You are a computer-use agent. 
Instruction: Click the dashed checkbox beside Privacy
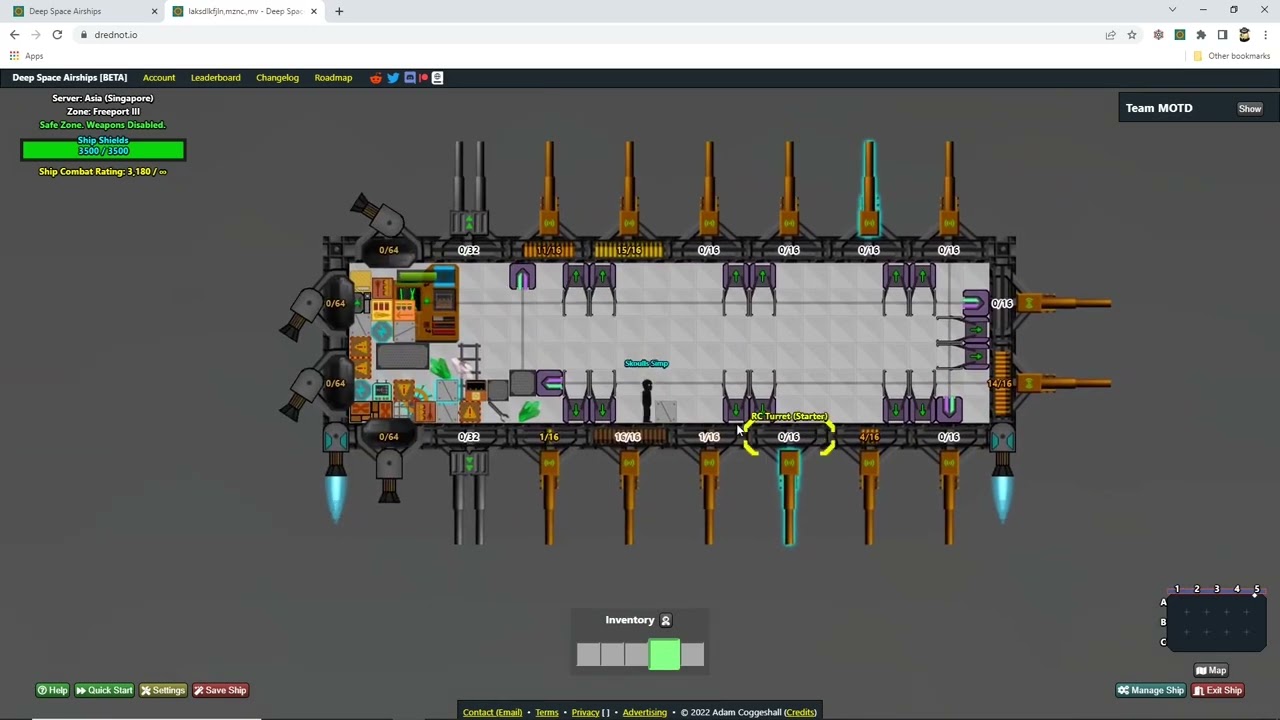605,712
